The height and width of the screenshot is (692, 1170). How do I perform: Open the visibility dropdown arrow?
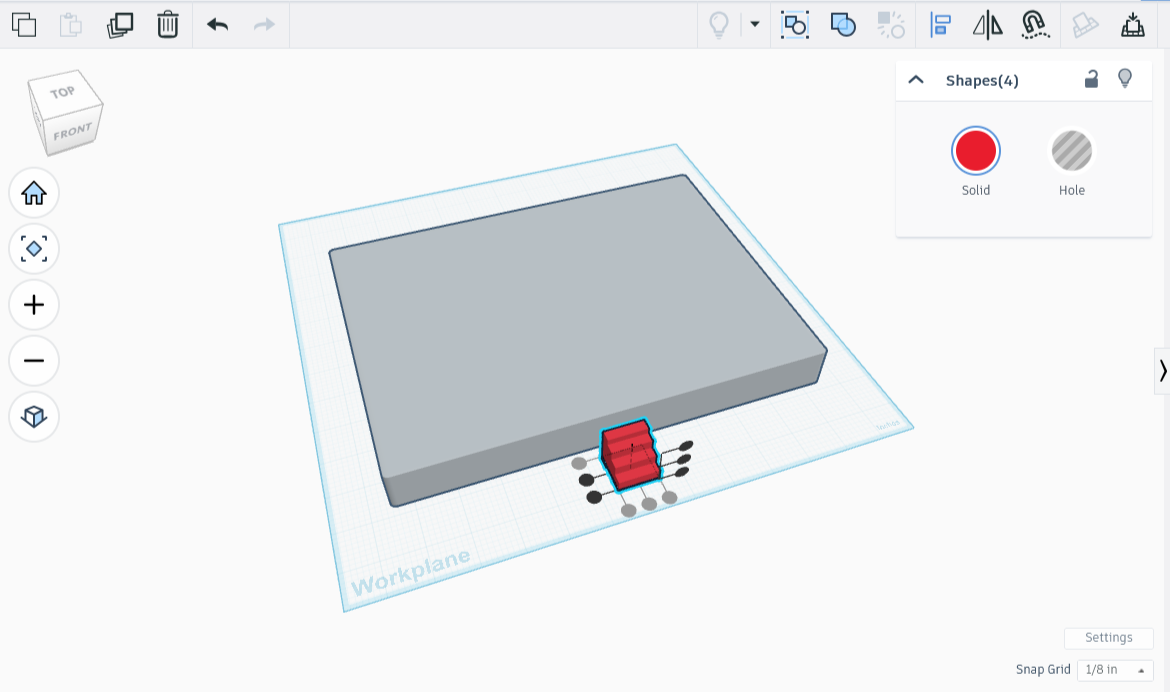[754, 25]
